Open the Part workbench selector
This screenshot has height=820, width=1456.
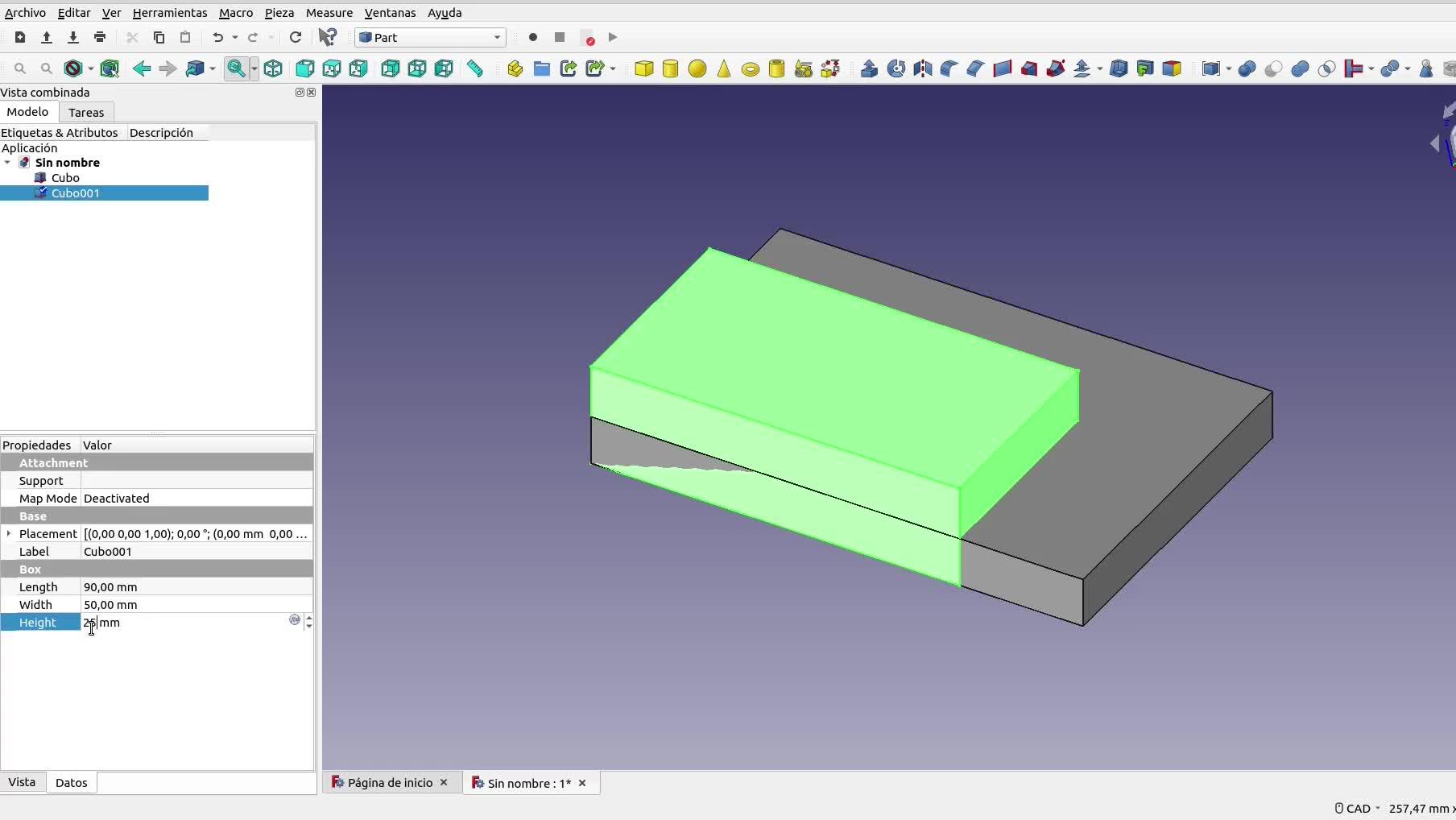coord(430,37)
